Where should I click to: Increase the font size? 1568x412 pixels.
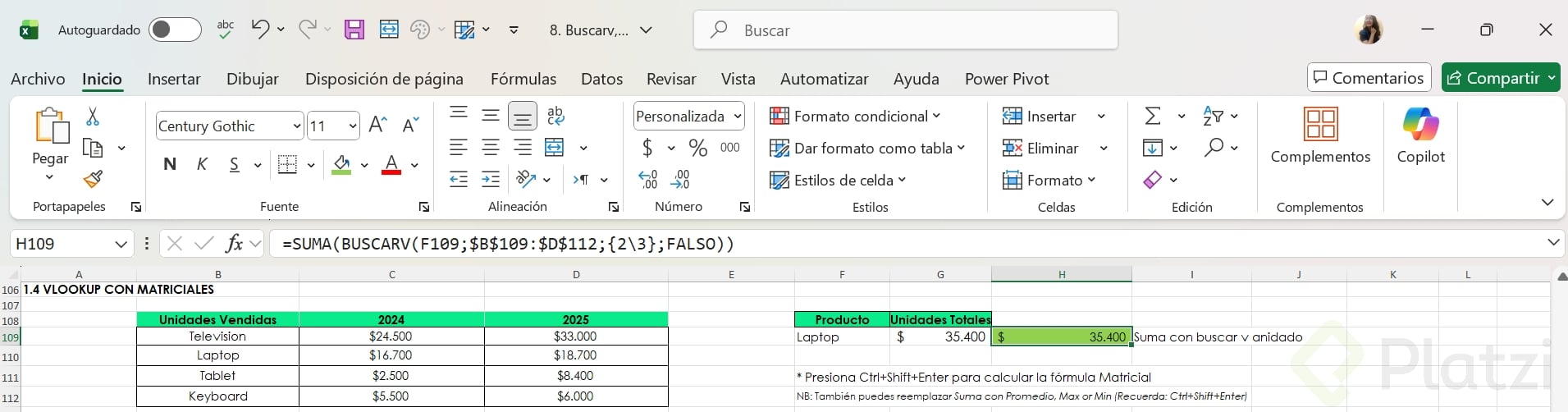click(x=377, y=125)
